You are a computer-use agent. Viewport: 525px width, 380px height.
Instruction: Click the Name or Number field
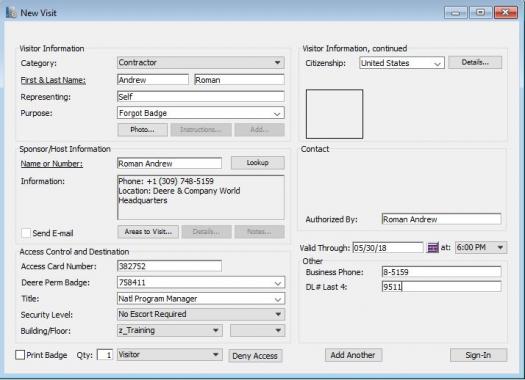tap(169, 163)
